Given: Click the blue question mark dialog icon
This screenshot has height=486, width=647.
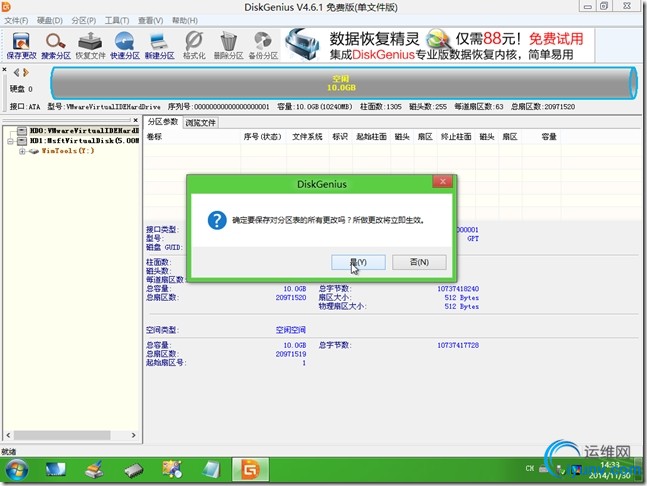Looking at the screenshot, I should tap(217, 220).
